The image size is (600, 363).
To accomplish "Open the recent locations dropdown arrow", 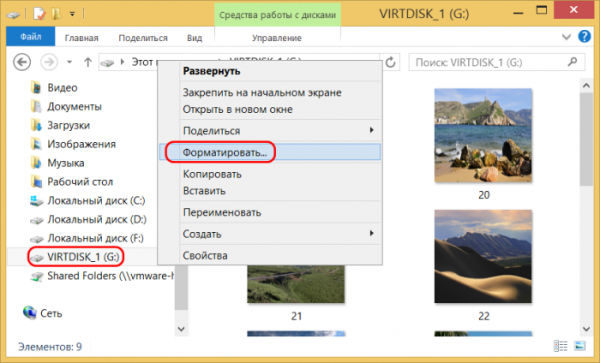I will 69,62.
